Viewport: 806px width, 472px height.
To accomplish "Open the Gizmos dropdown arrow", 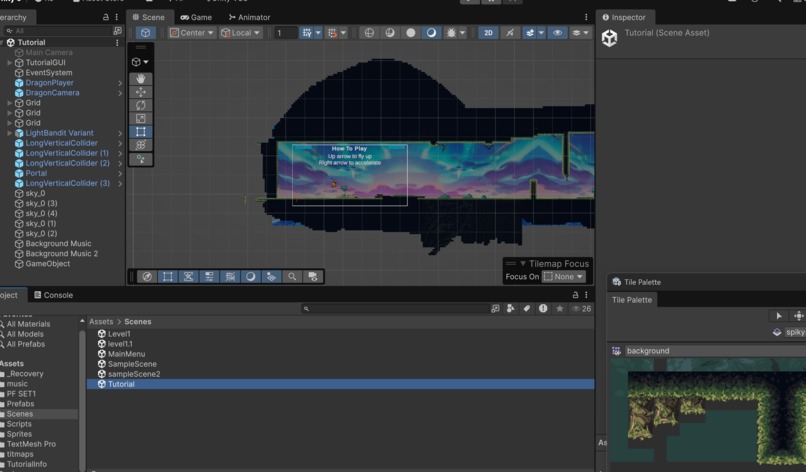I will [x=586, y=33].
